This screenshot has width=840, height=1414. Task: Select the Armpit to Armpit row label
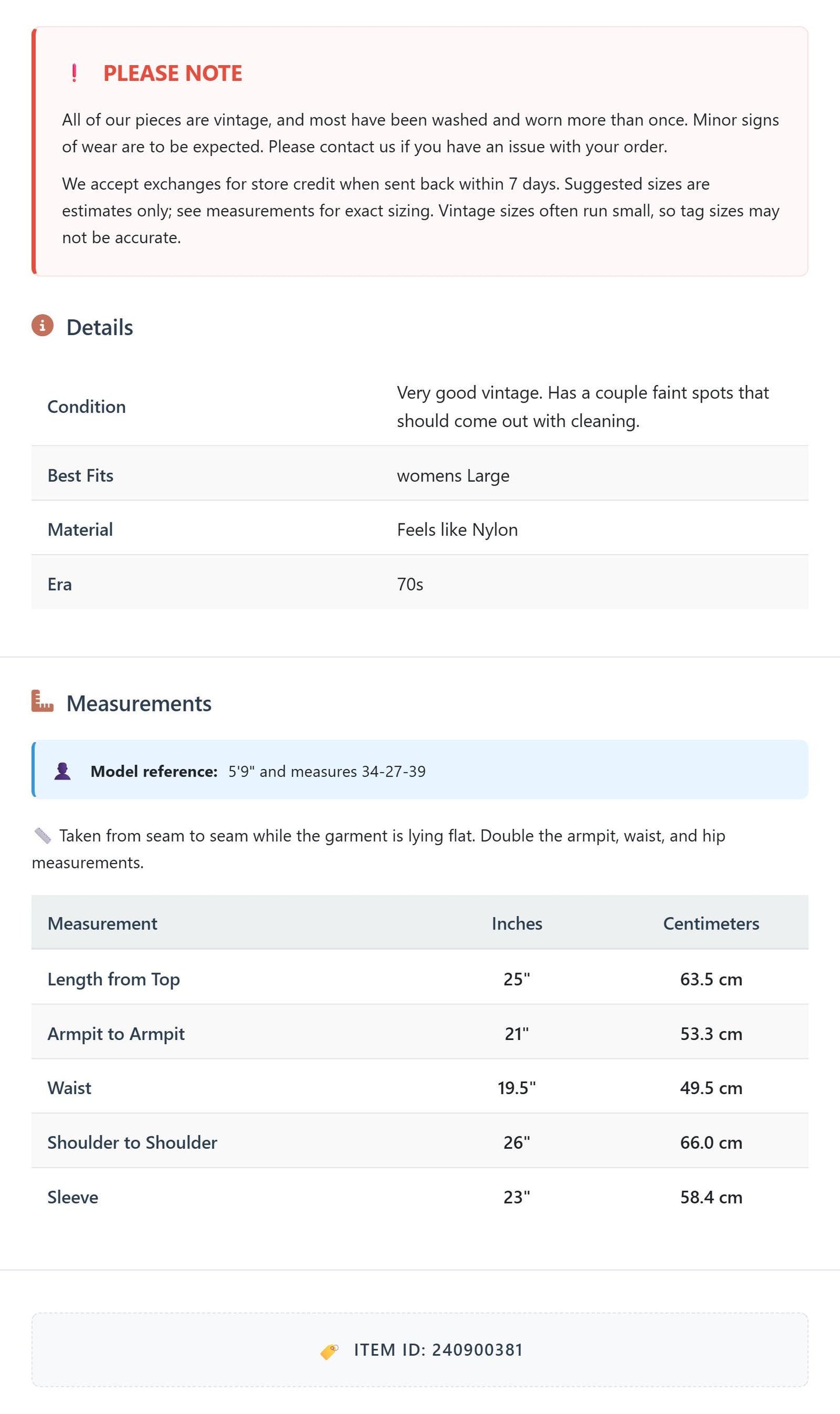coord(116,1034)
